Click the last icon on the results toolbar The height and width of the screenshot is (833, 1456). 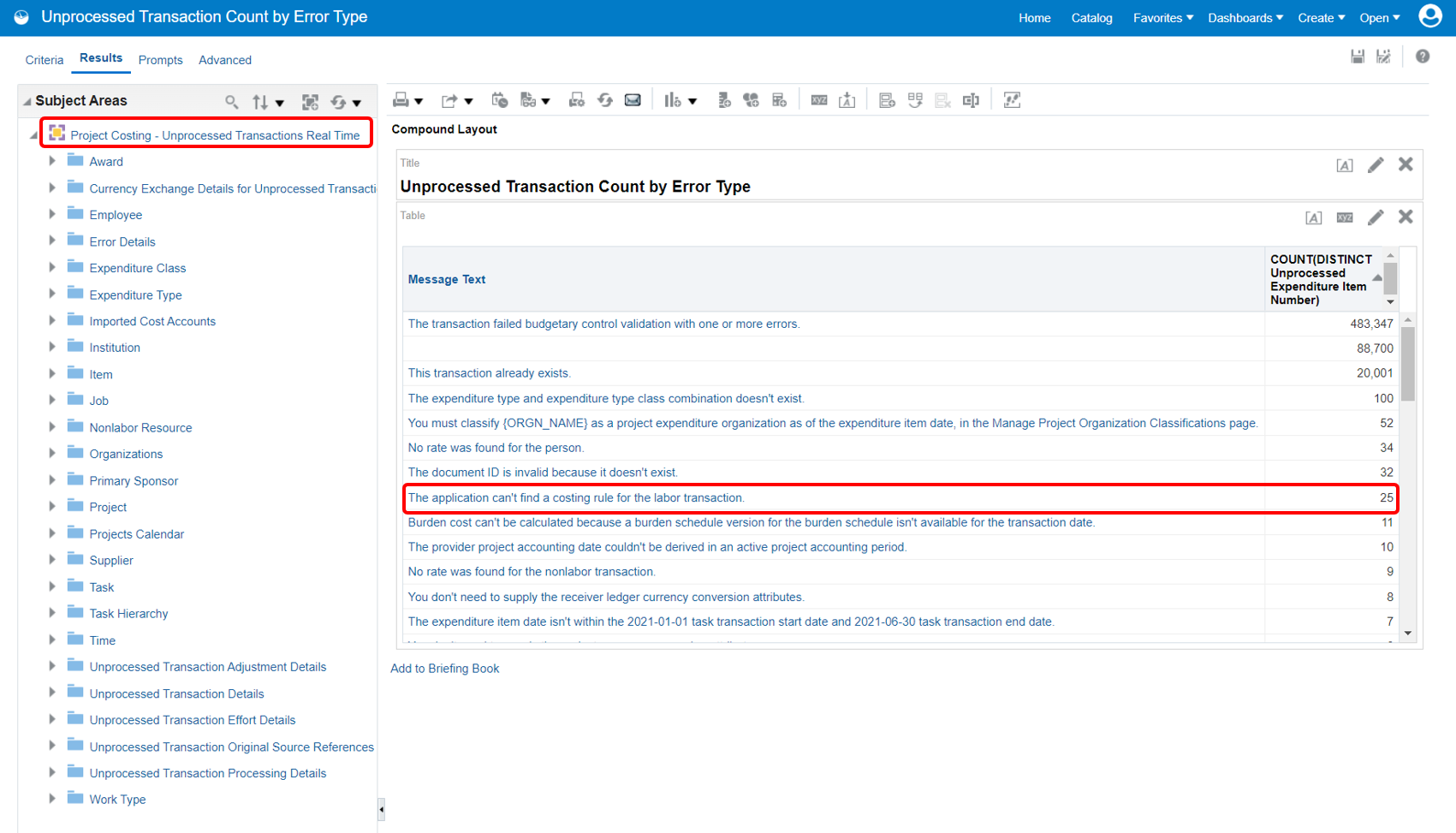point(1012,100)
